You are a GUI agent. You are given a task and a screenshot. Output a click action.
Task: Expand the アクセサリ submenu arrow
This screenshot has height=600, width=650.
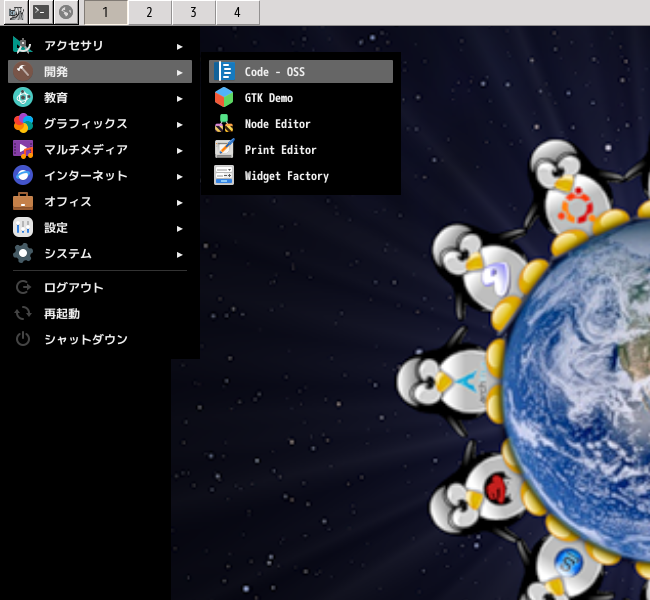click(179, 46)
